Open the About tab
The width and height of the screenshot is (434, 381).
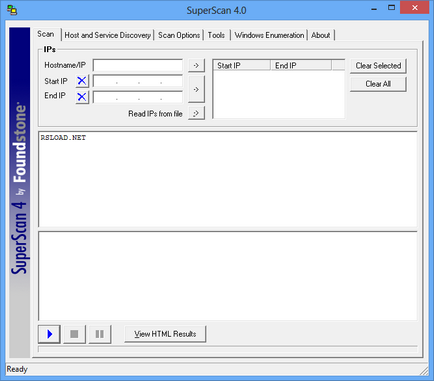click(x=321, y=35)
